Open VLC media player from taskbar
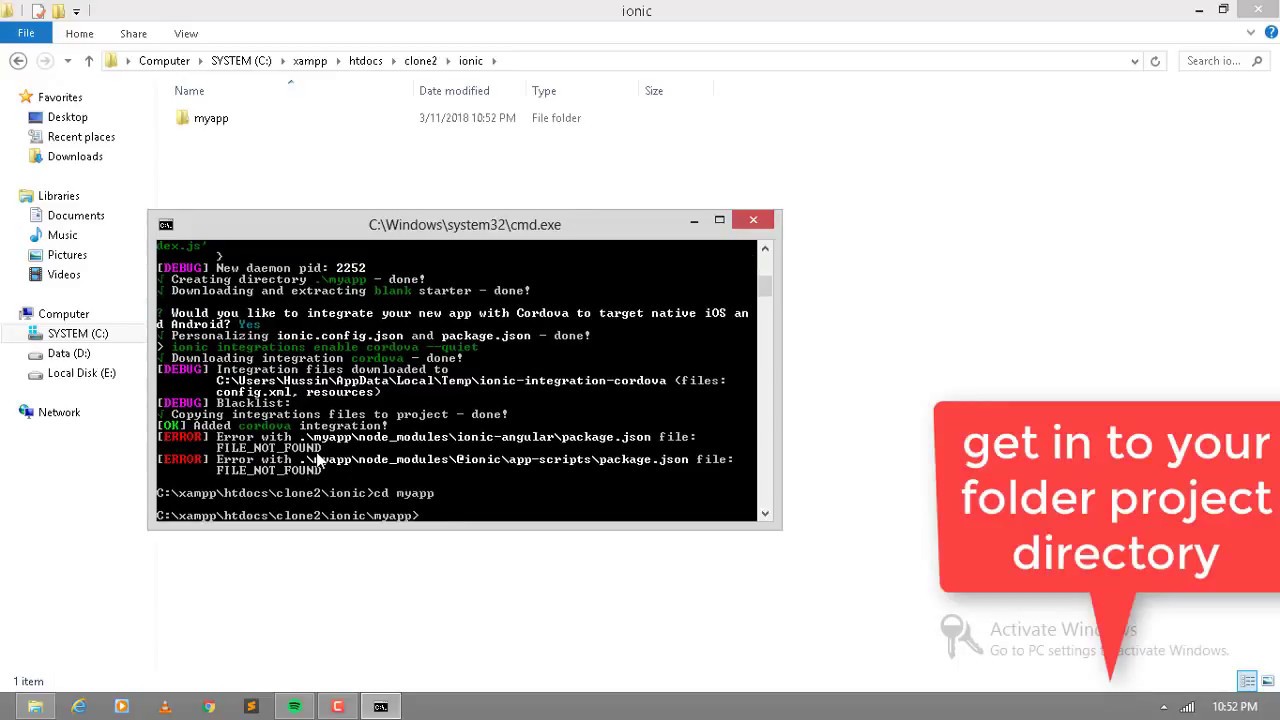 [165, 707]
